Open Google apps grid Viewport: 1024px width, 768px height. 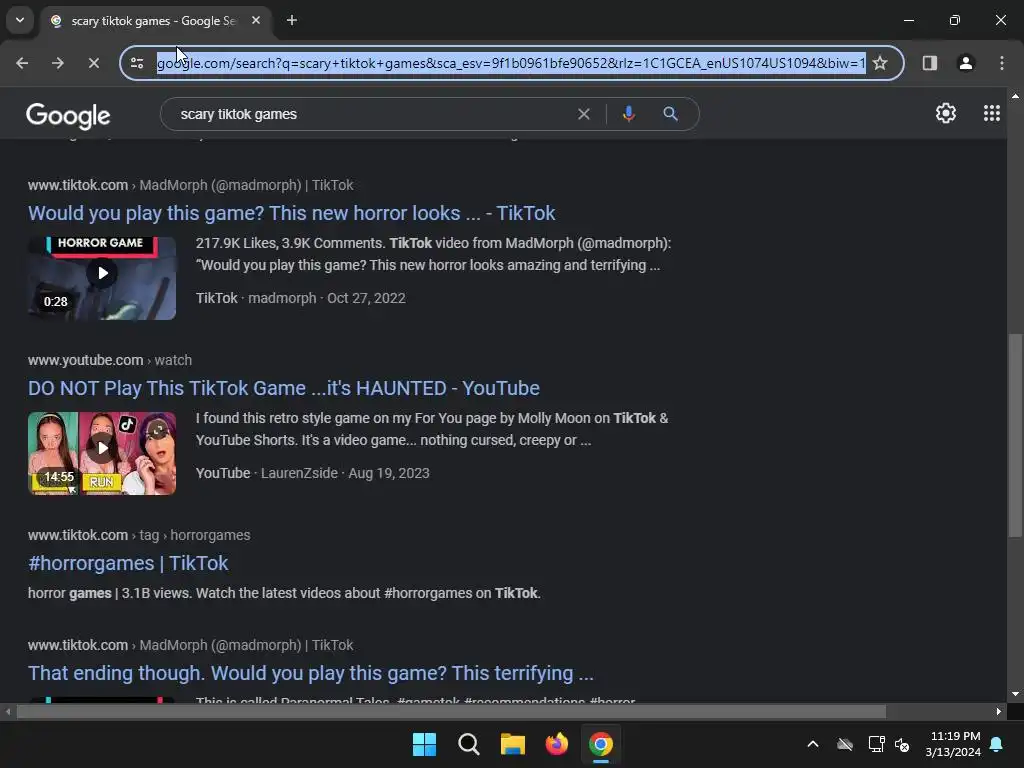pos(991,113)
